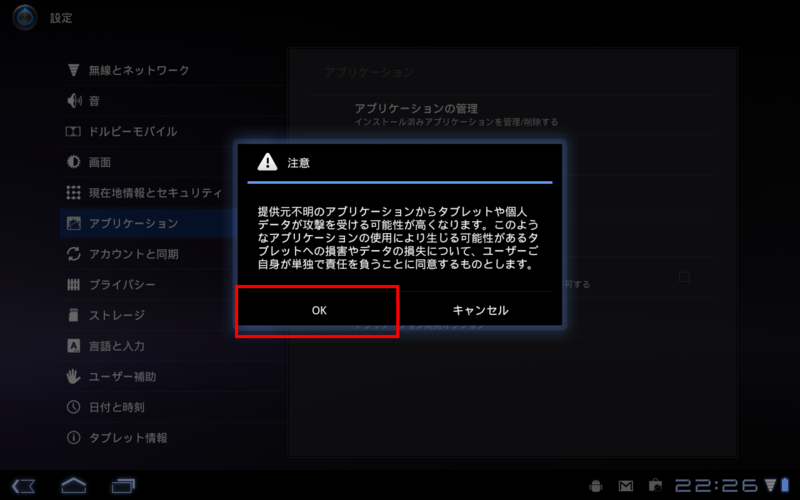Viewport: 800px width, 500px height.
Task: Open the Recent apps button
Action: coord(123,485)
